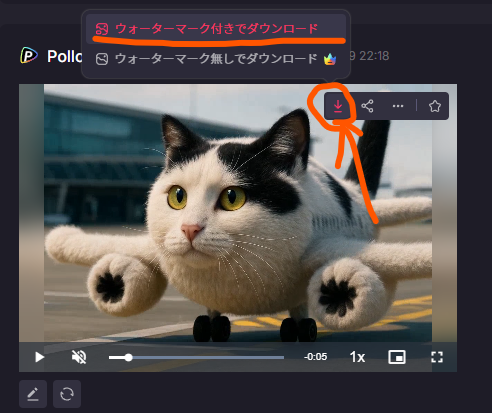Click the cat airplane video frame
The width and height of the screenshot is (492, 413).
coord(238,213)
